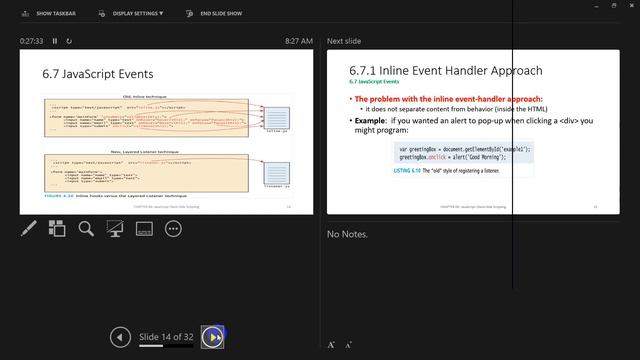Open the See All Slides grid view
Viewport: 640px width, 360px height.
point(57,229)
